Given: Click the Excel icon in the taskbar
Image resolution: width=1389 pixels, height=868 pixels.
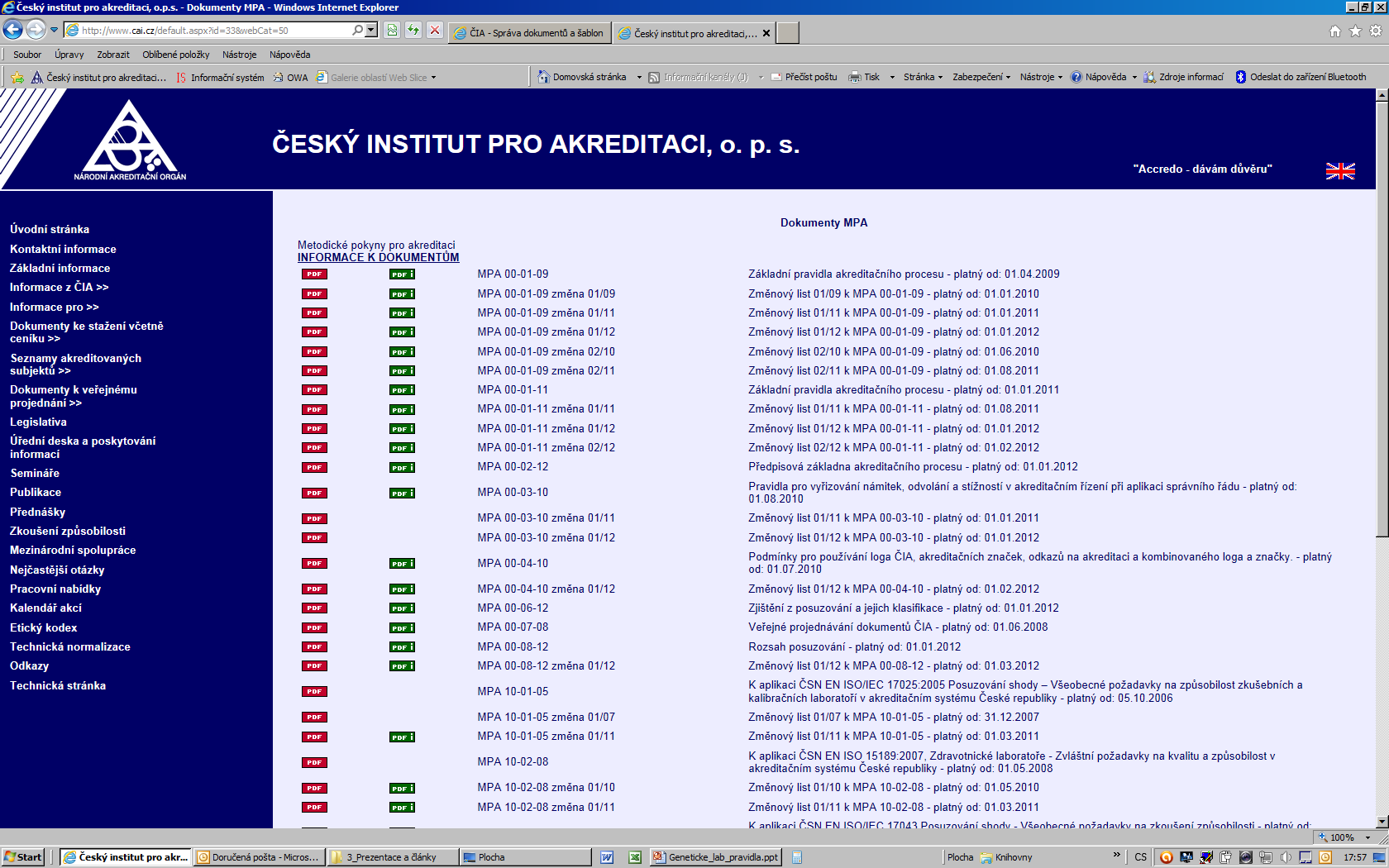Looking at the screenshot, I should click(635, 857).
